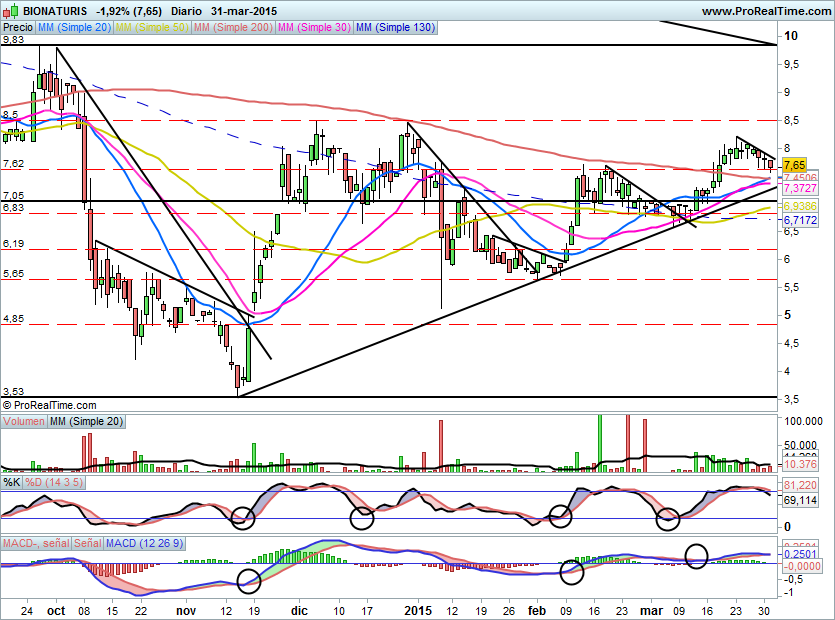Click the 6,7172 blue moving average value tag
The width and height of the screenshot is (835, 620).
click(800, 219)
